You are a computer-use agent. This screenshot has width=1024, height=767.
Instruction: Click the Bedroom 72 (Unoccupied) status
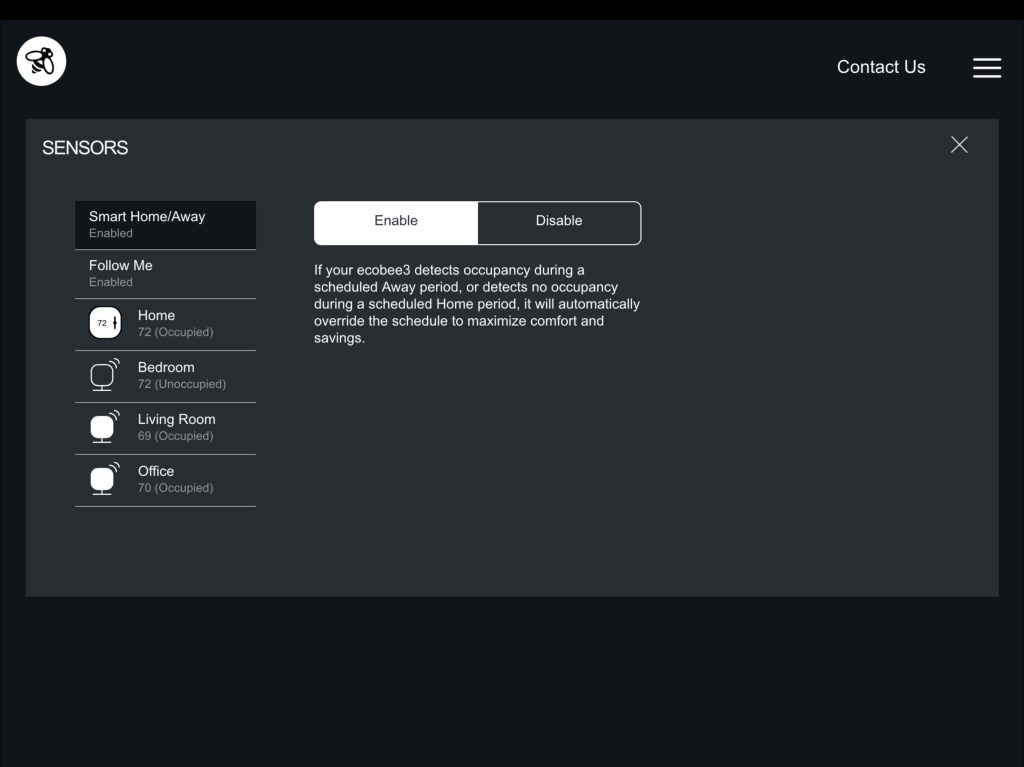[181, 384]
